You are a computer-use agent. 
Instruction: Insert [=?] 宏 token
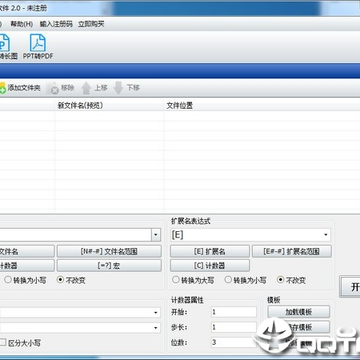pos(109,266)
